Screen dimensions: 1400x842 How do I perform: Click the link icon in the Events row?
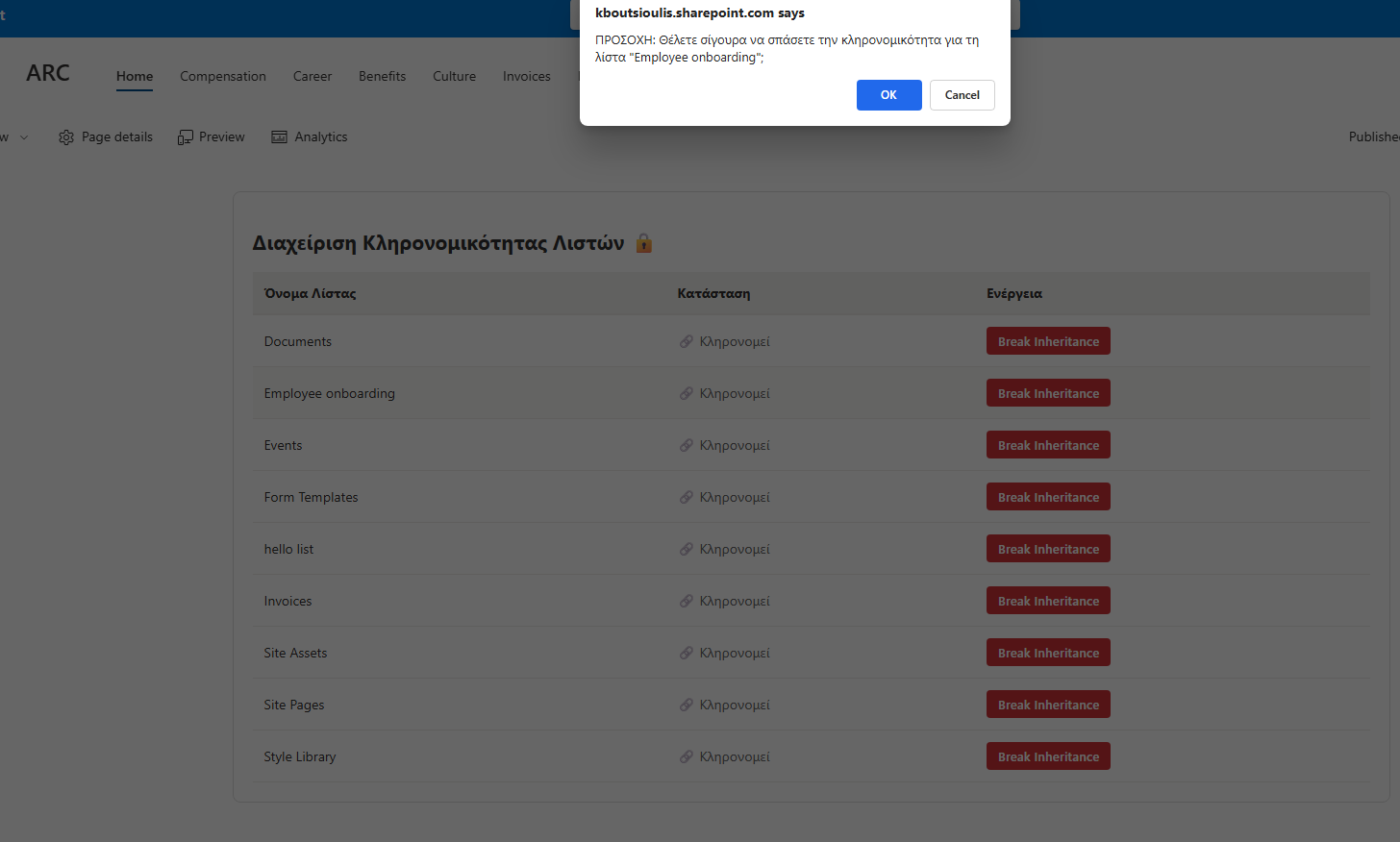coord(687,445)
